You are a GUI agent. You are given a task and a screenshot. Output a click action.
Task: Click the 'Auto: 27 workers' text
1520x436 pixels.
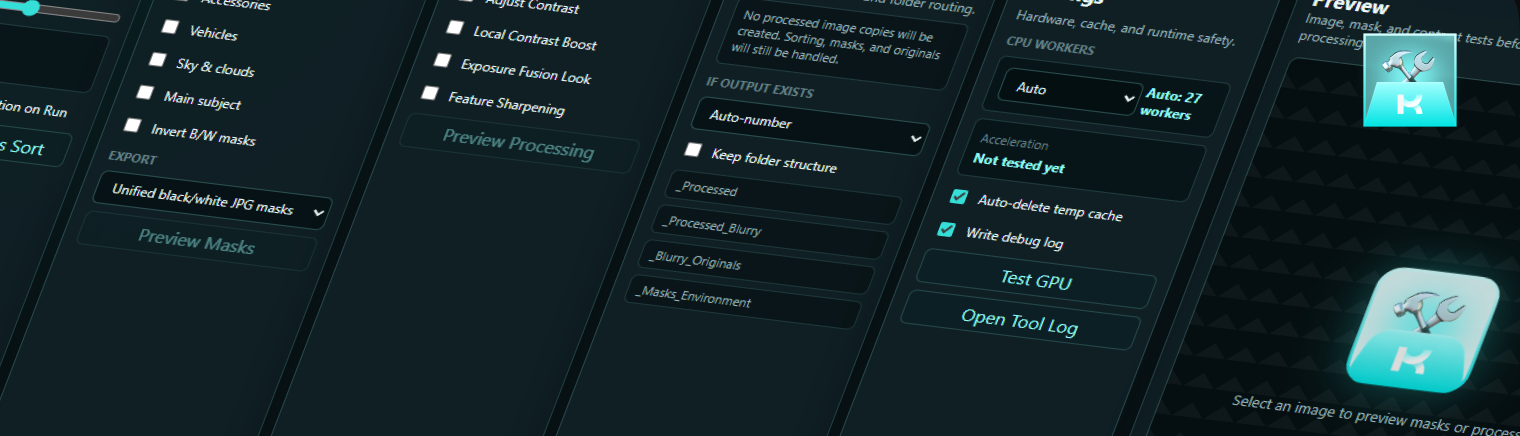1172,105
